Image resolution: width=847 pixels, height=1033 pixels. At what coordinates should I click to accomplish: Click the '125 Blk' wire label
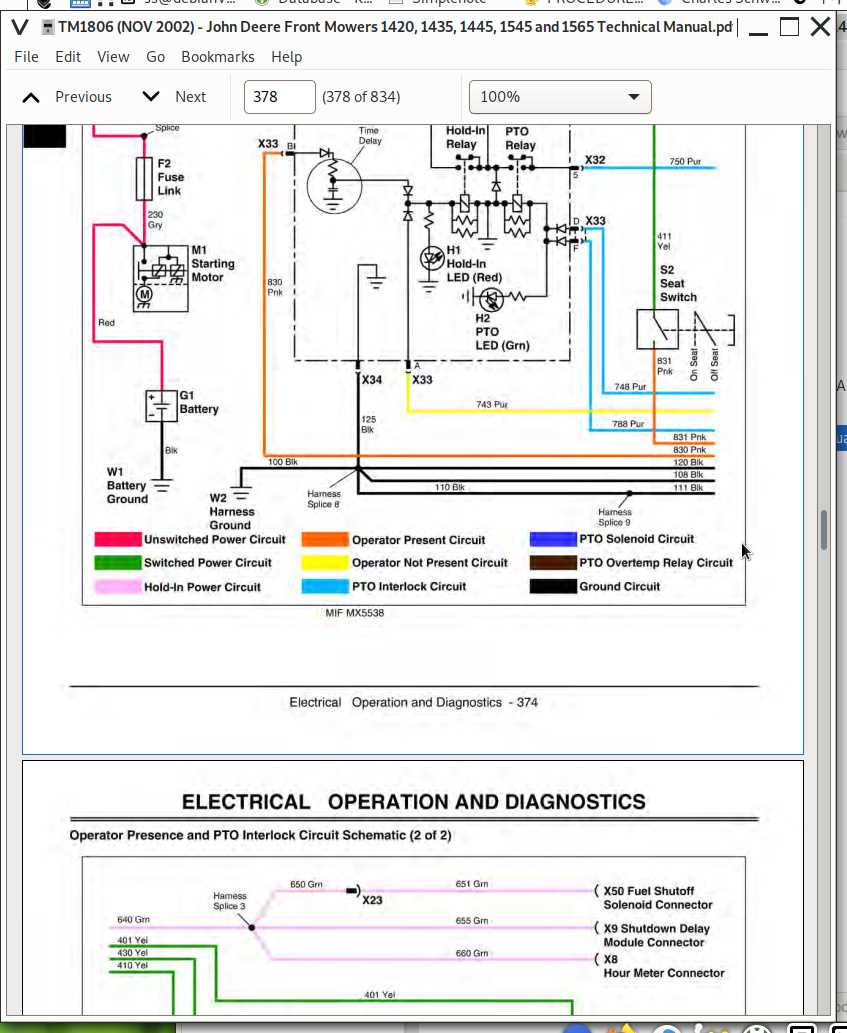368,424
